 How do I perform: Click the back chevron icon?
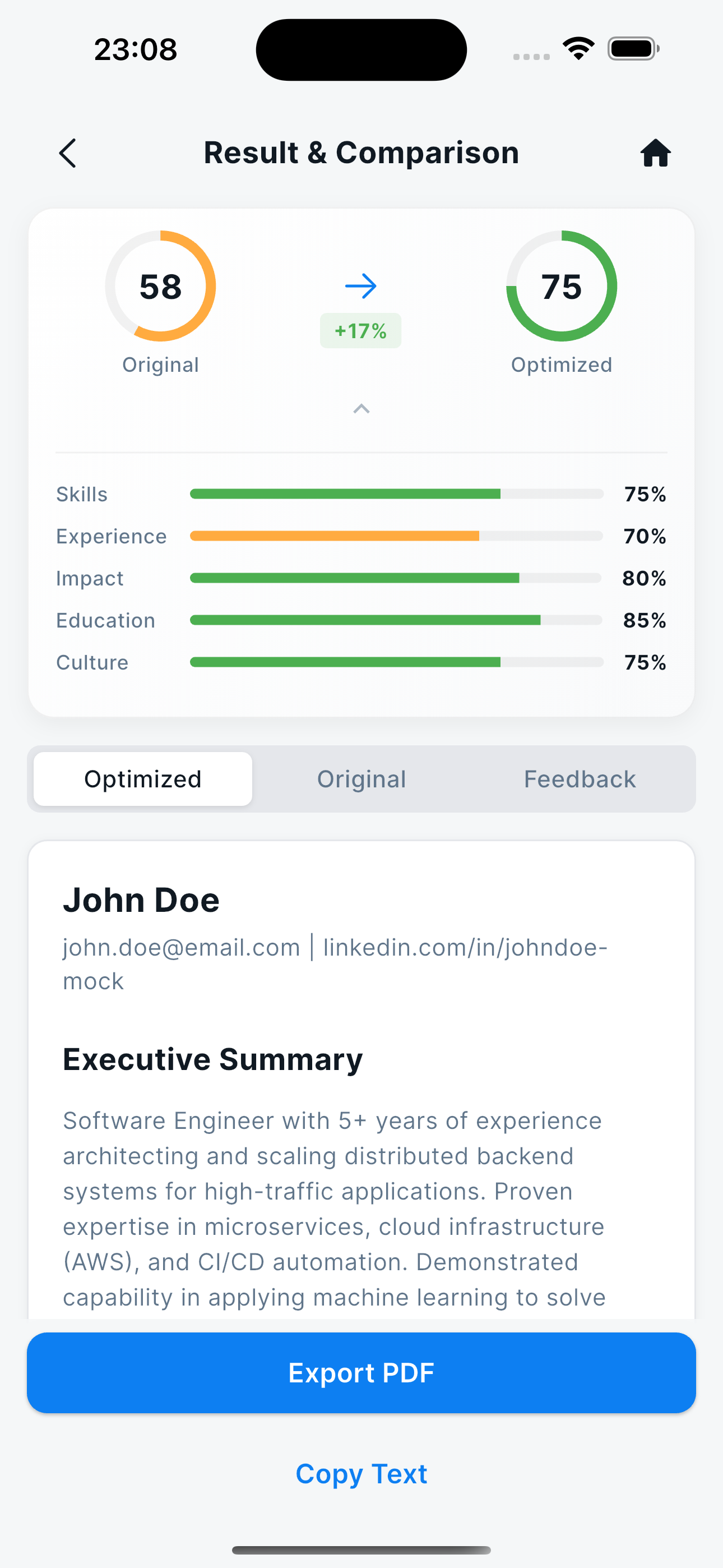click(x=68, y=153)
